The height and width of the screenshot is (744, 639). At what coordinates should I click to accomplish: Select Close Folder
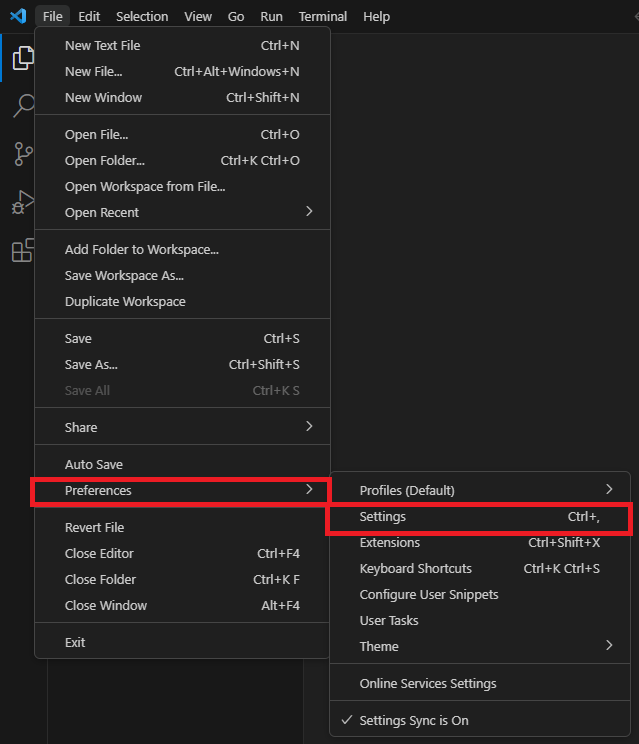(x=182, y=580)
